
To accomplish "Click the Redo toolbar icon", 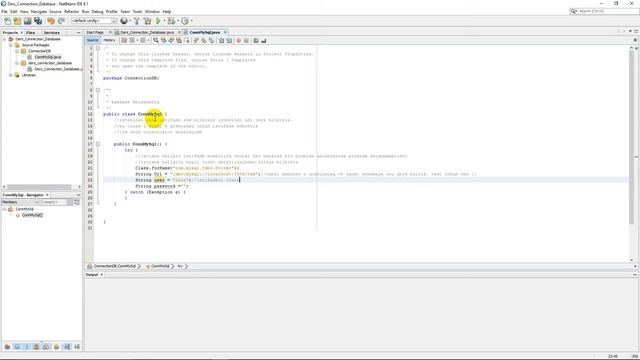I will click(61, 21).
